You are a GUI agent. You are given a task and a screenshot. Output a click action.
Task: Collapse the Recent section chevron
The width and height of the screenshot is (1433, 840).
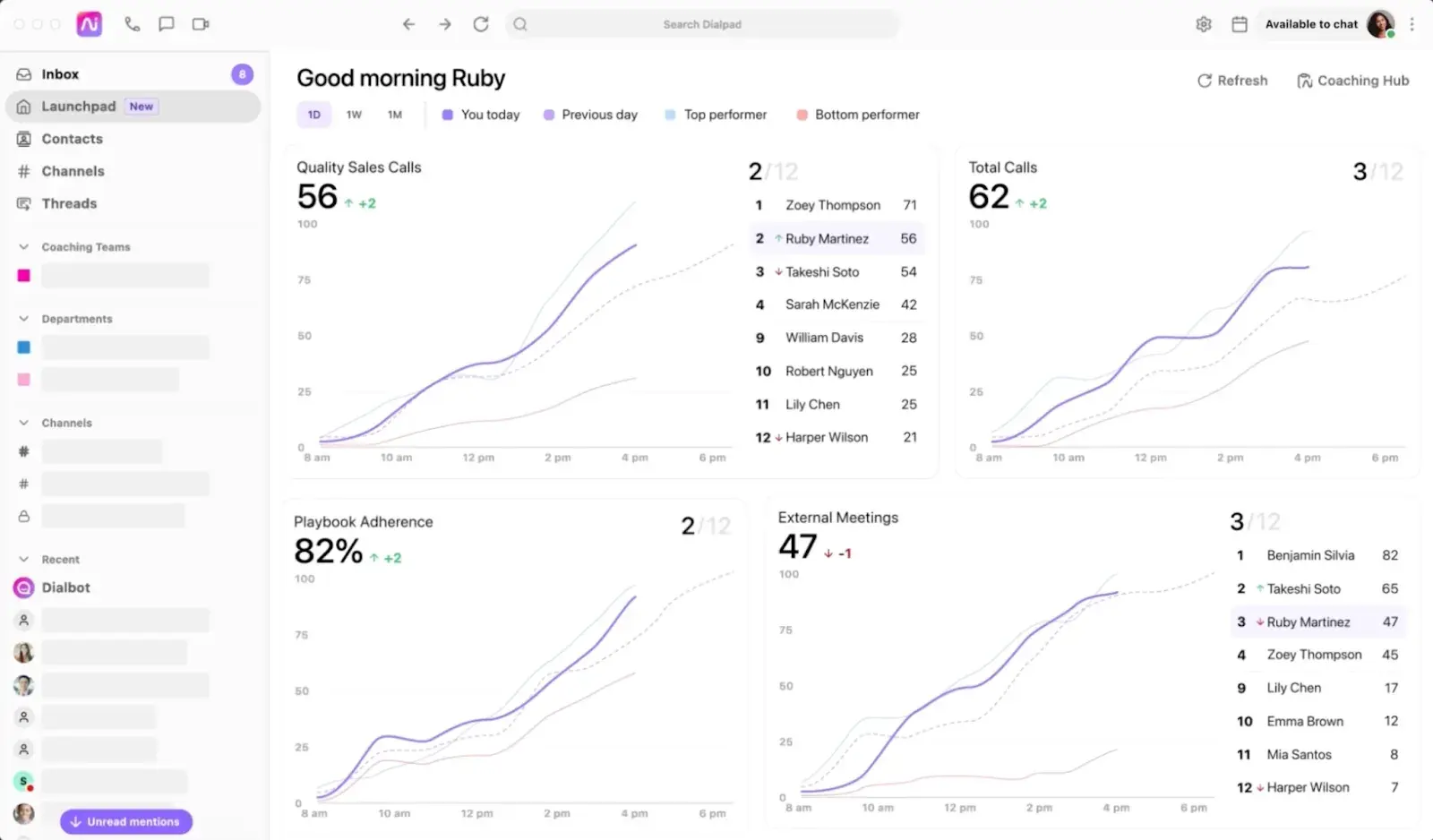[x=24, y=559]
